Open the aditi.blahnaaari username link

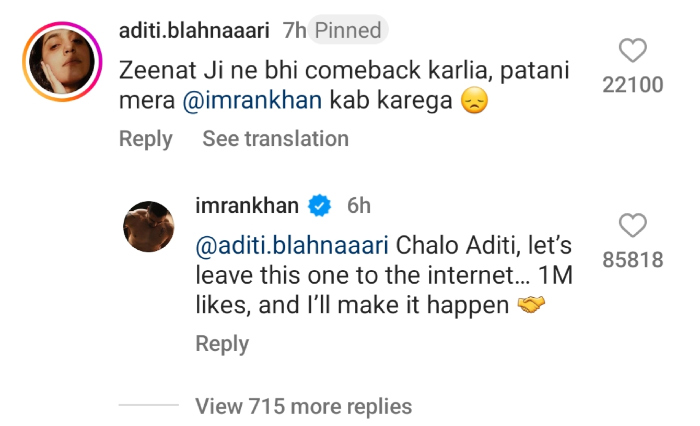[194, 31]
